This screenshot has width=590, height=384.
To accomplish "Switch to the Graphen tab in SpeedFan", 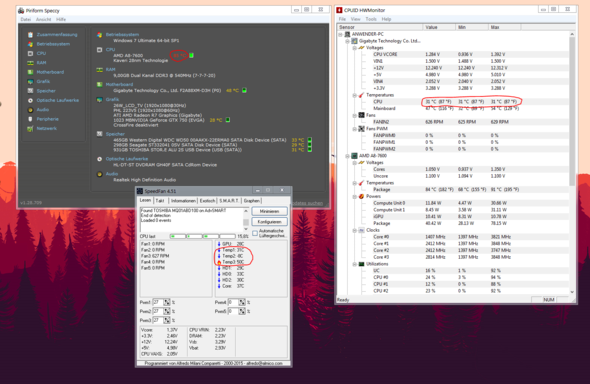I will coord(251,201).
